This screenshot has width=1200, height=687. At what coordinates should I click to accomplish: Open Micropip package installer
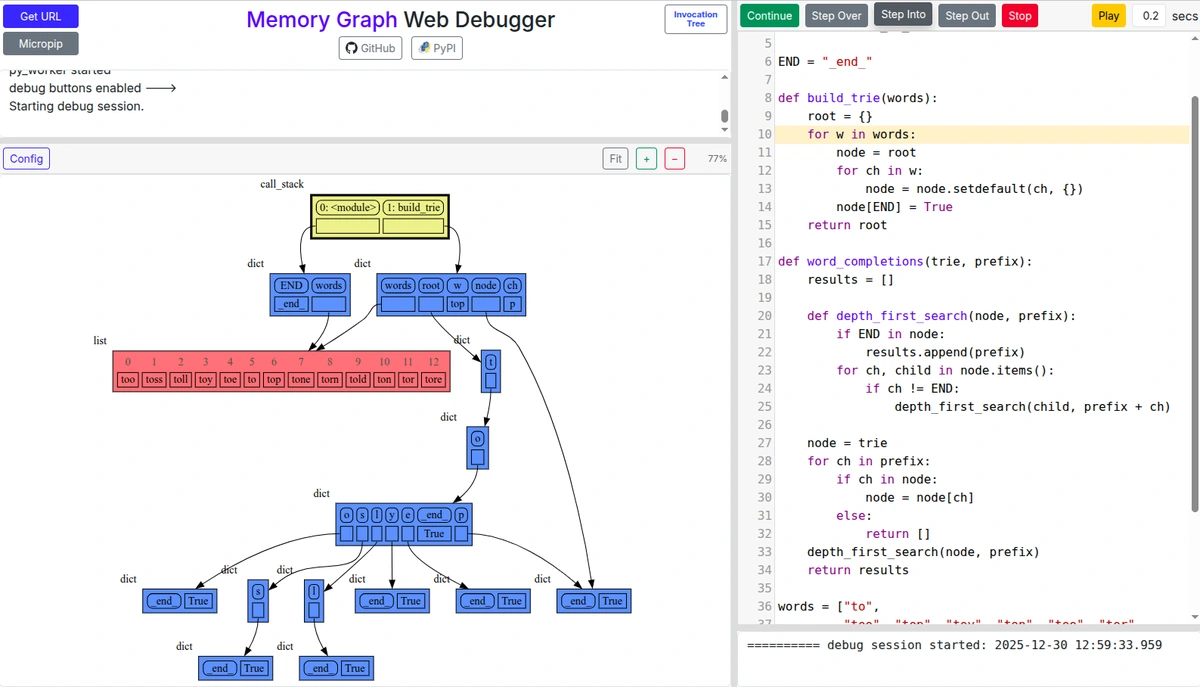[41, 44]
